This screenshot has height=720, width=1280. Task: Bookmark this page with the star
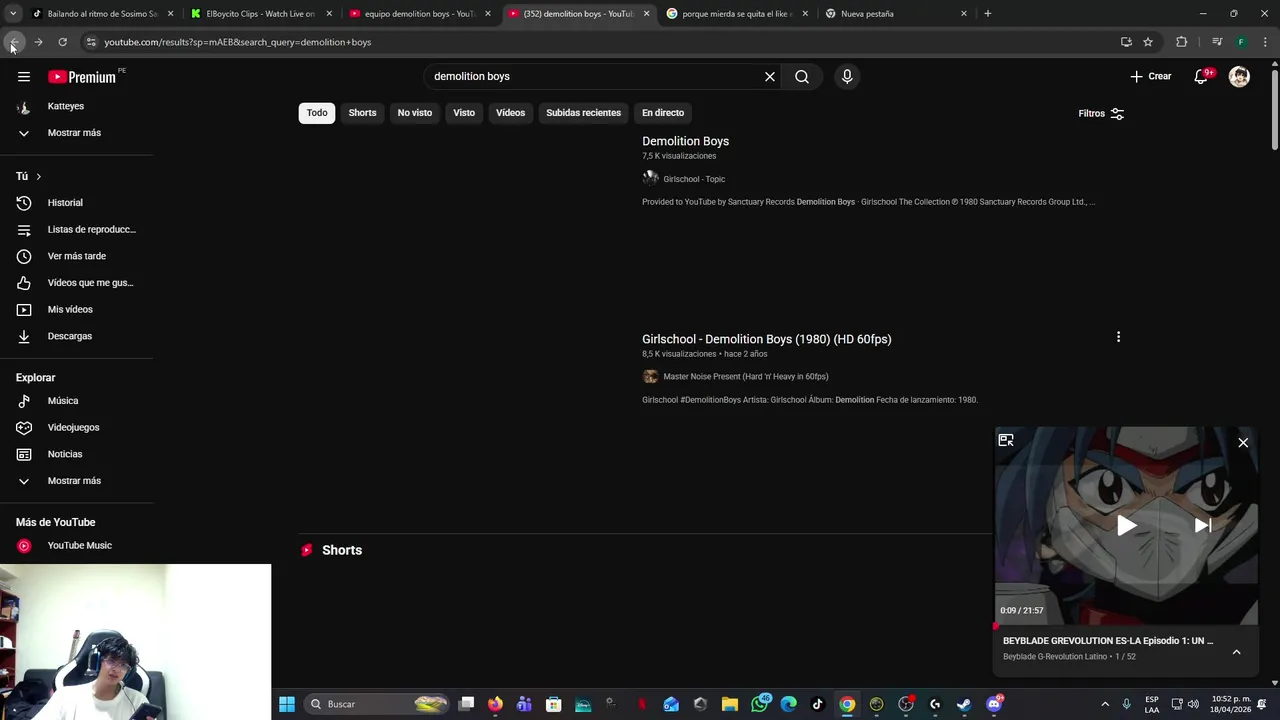point(1148,42)
